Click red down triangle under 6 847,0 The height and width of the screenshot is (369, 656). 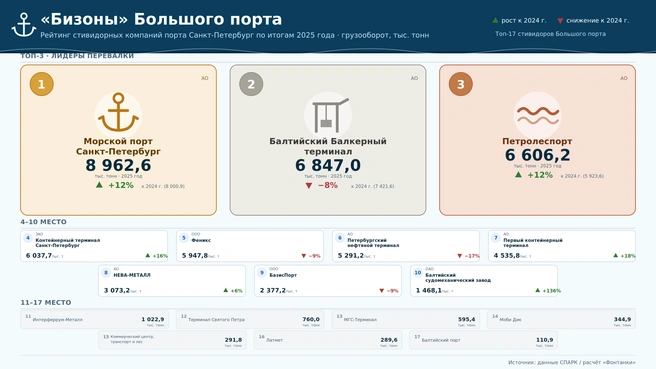(x=309, y=185)
